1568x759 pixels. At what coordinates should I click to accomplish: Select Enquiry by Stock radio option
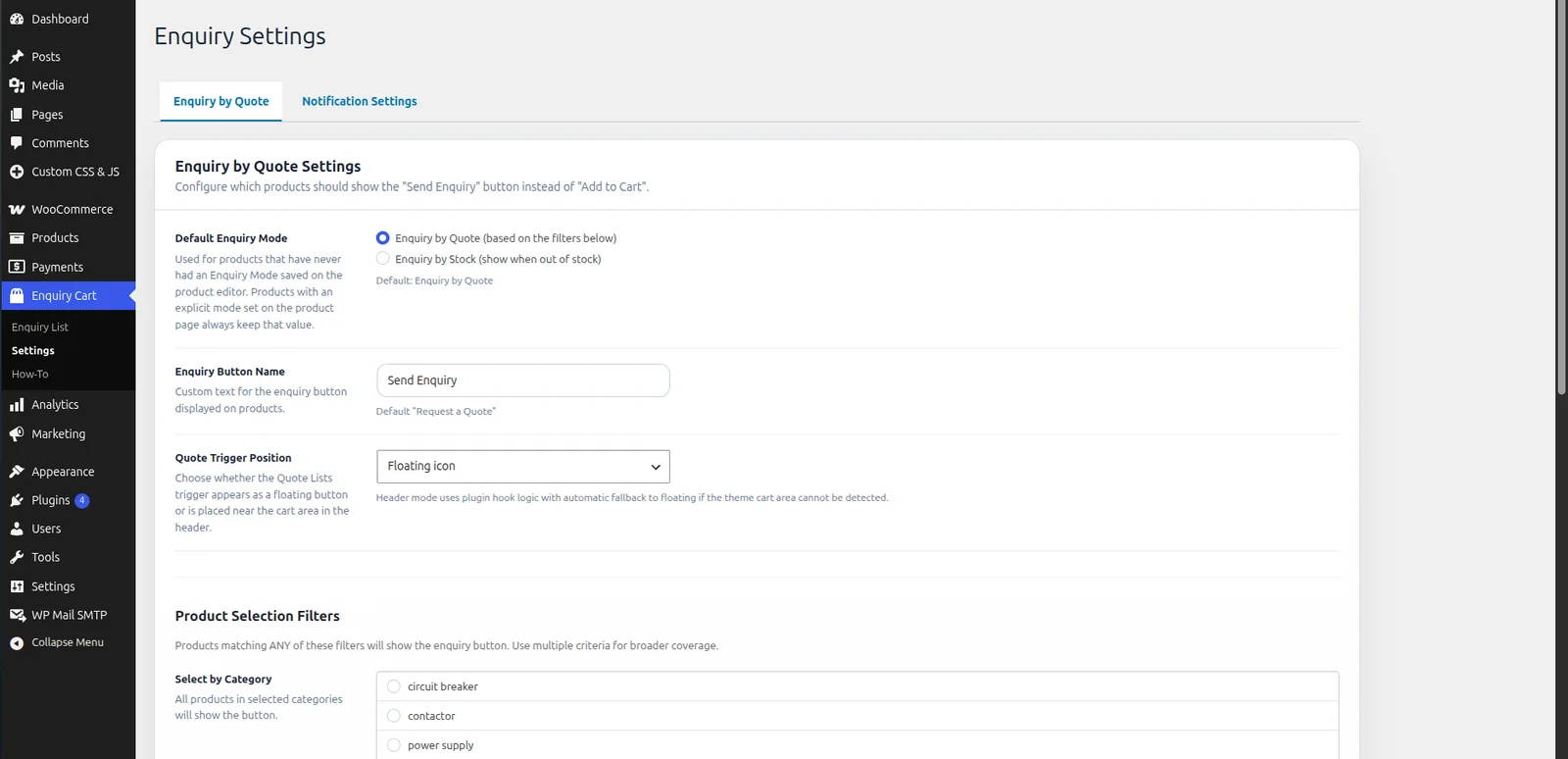point(383,259)
